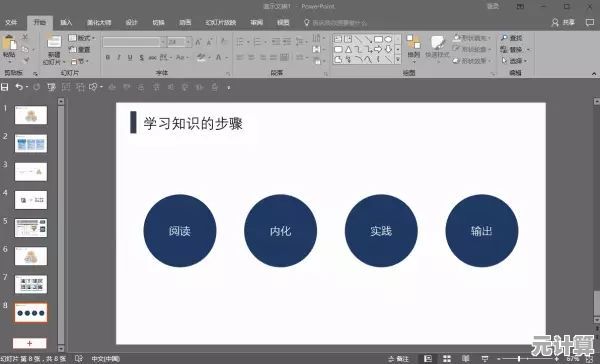Apply Underline with the U icon

[x=130, y=57]
